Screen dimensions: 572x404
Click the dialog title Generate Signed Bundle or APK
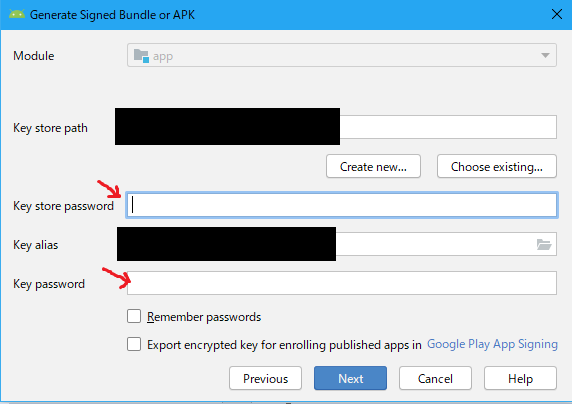pyautogui.click(x=112, y=15)
